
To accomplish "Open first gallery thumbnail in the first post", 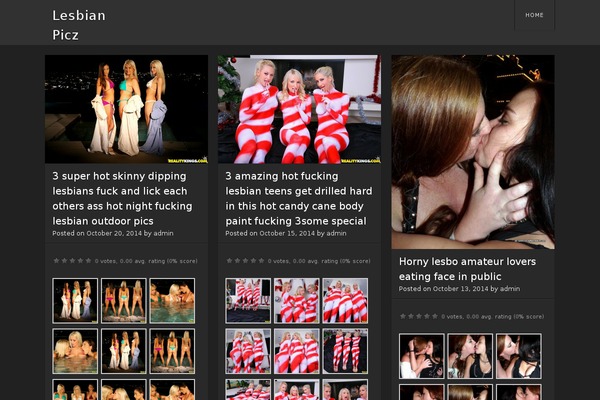I will 75,300.
